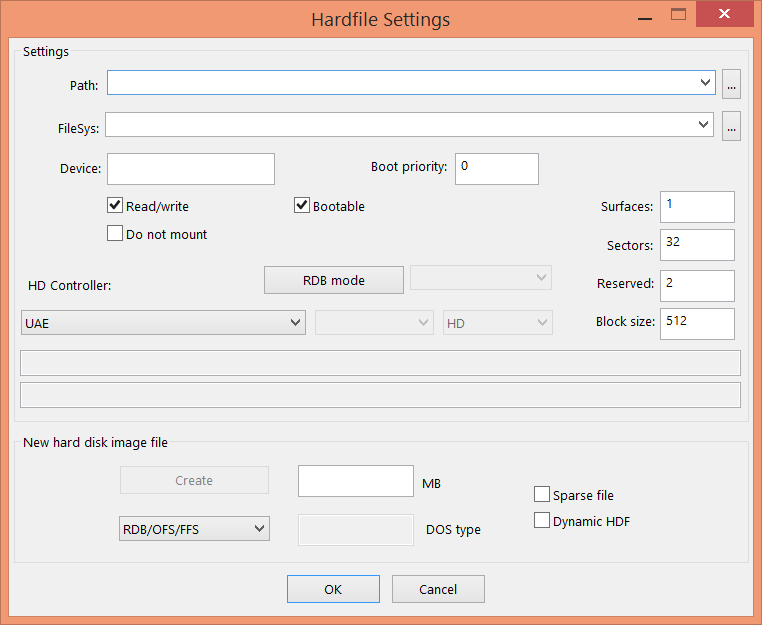Click the MB size input field

click(355, 481)
